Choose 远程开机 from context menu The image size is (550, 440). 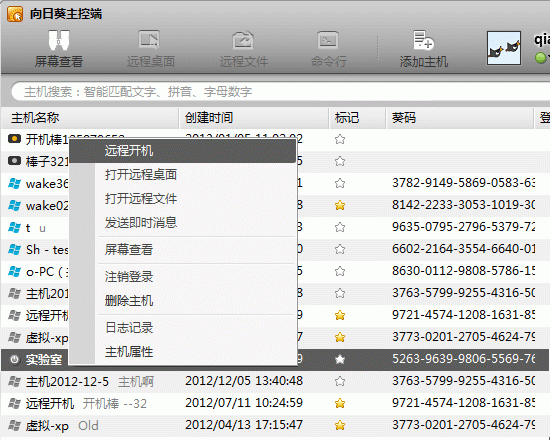183,151
